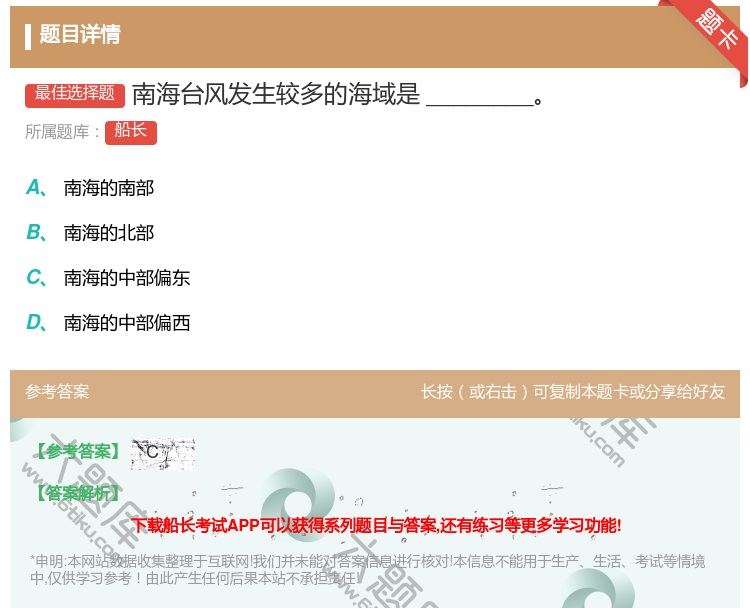Click the 最佳选择题 question type badge
This screenshot has height=608, width=750.
75,95
